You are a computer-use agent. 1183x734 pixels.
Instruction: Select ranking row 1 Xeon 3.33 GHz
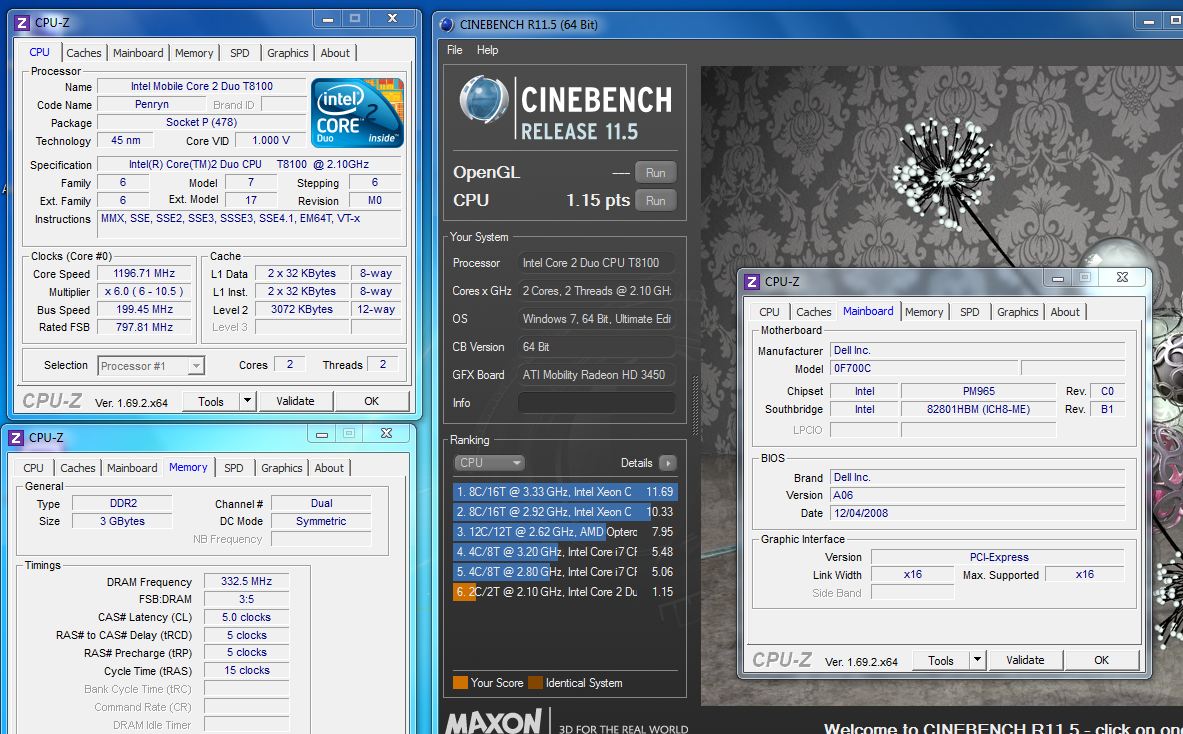[565, 492]
